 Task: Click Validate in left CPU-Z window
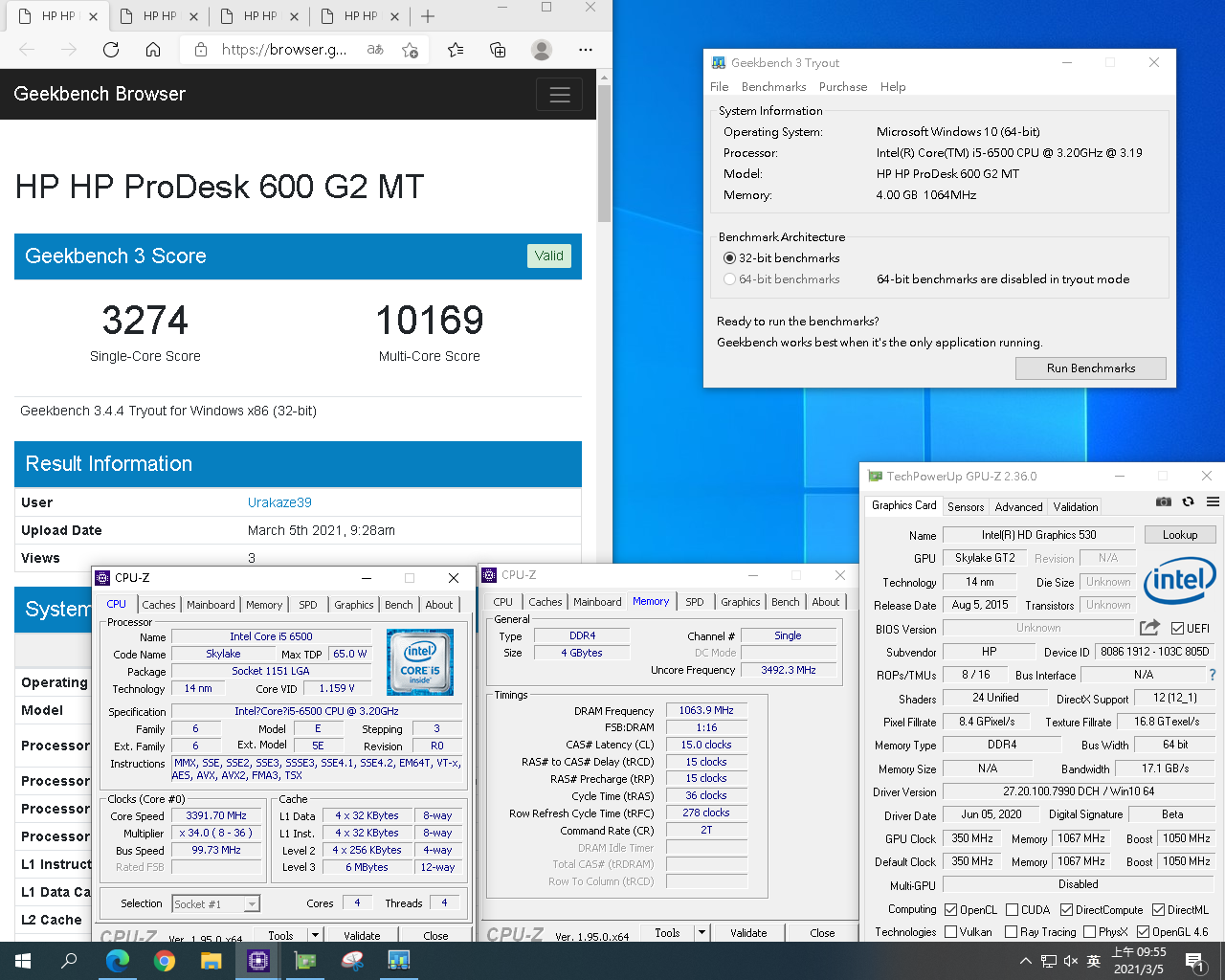click(x=362, y=935)
